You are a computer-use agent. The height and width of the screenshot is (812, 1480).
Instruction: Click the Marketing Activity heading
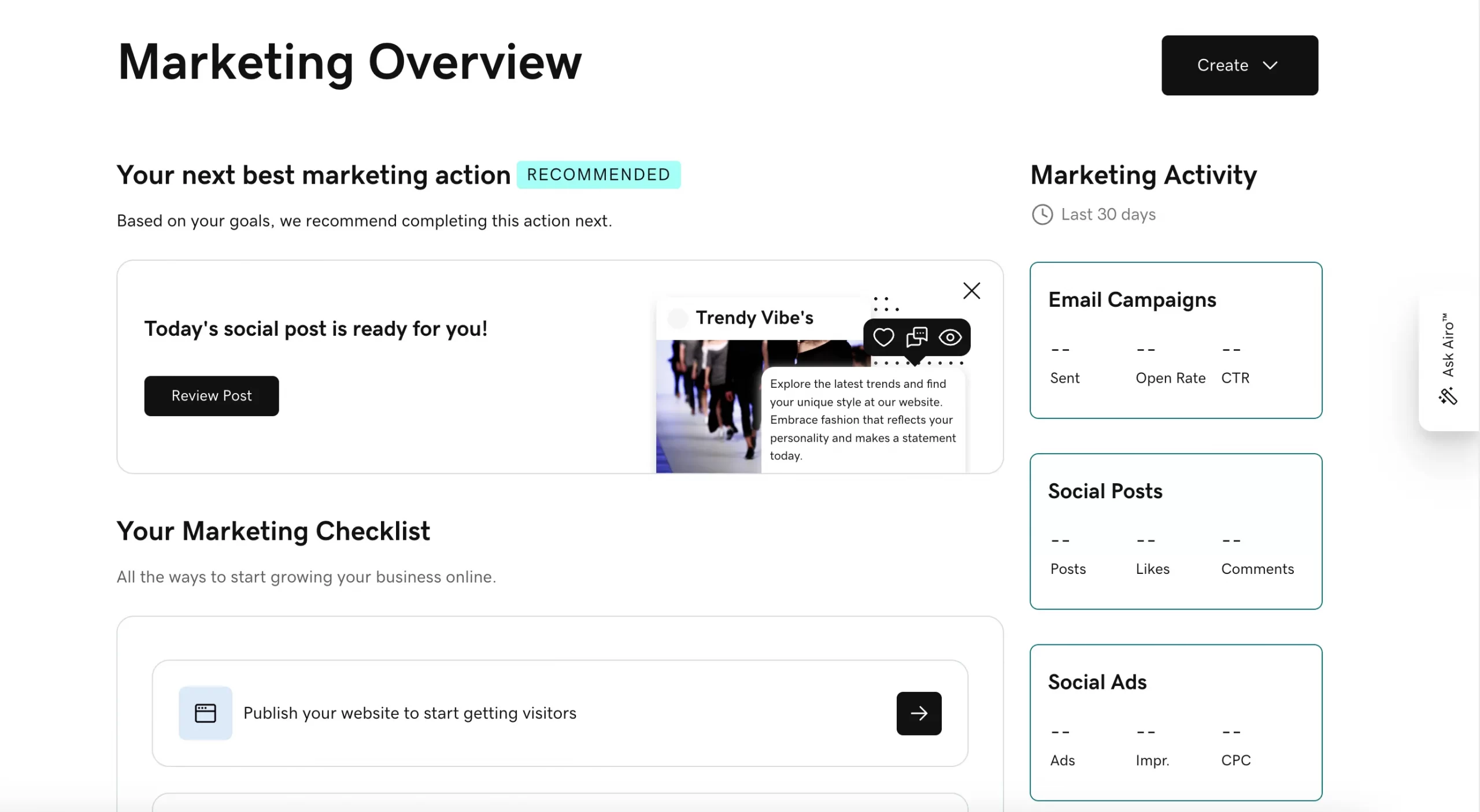1143,175
